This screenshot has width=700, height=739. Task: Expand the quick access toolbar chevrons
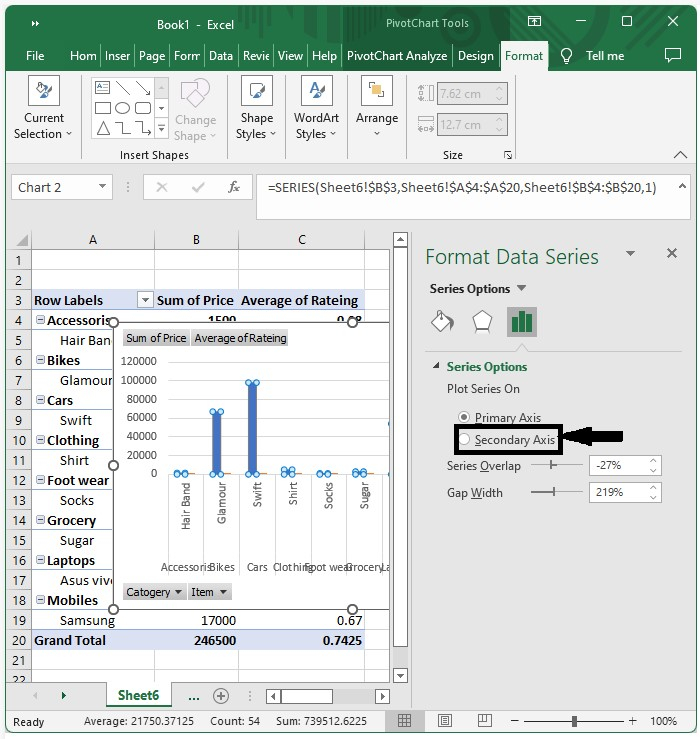(35, 23)
